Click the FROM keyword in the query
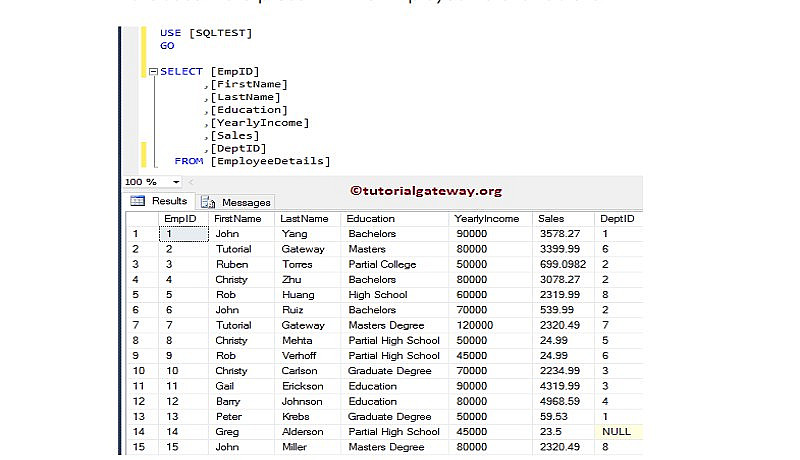The height and width of the screenshot is (460, 800). click(189, 161)
